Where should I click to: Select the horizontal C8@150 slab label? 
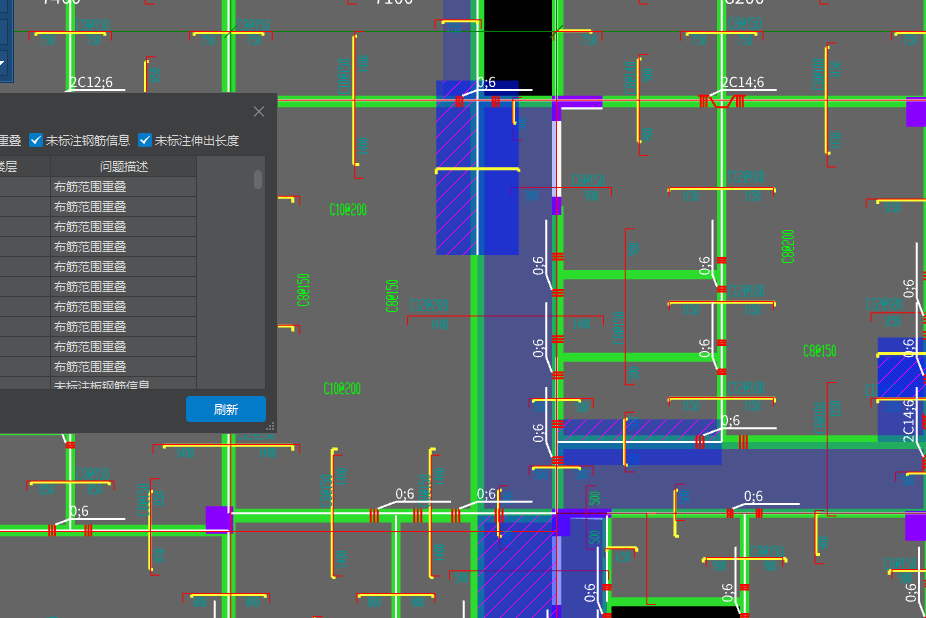click(x=820, y=351)
